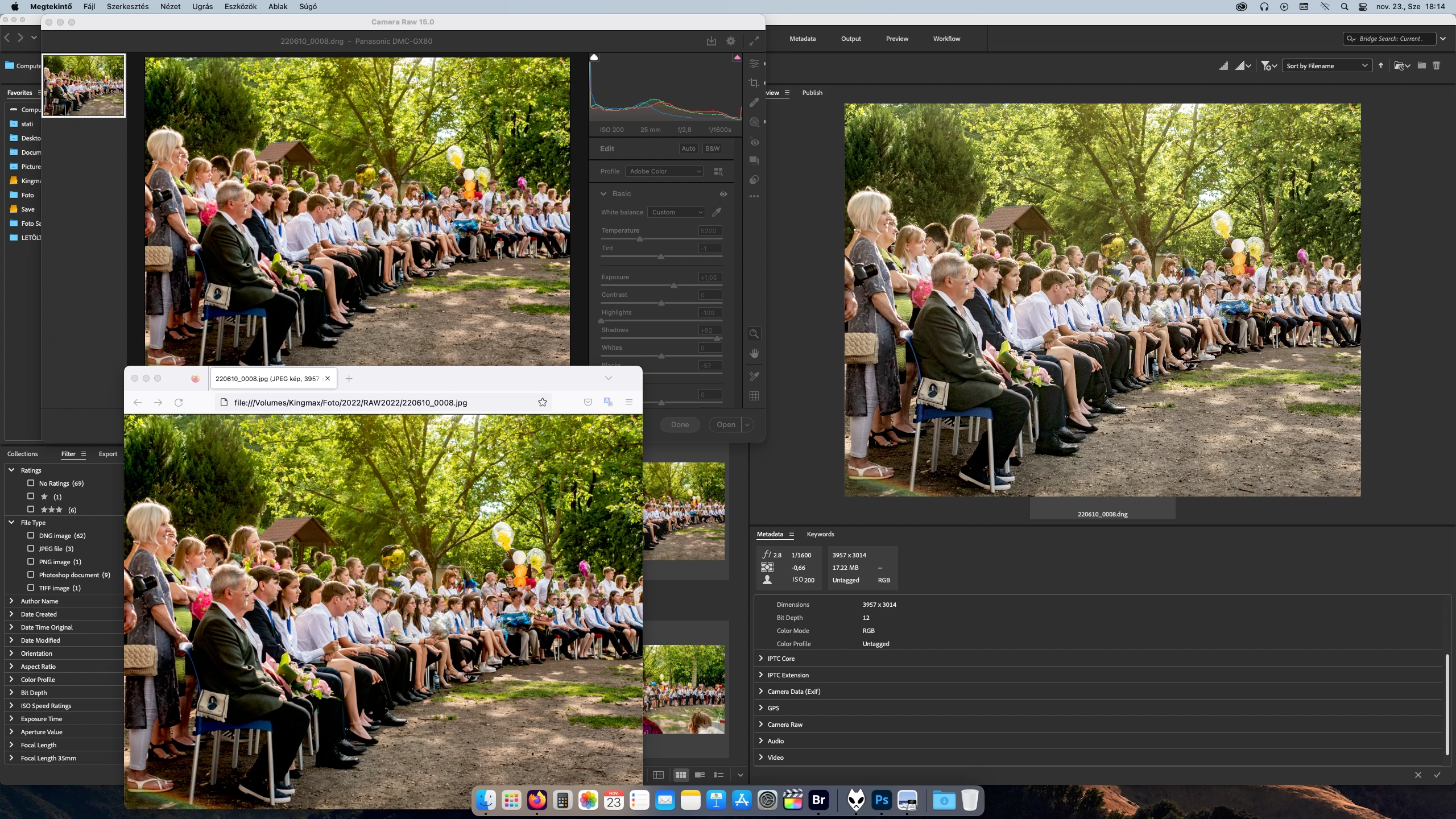This screenshot has height=819, width=1456.
Task: Open the Camera Raw preferences gear
Action: pos(731,41)
